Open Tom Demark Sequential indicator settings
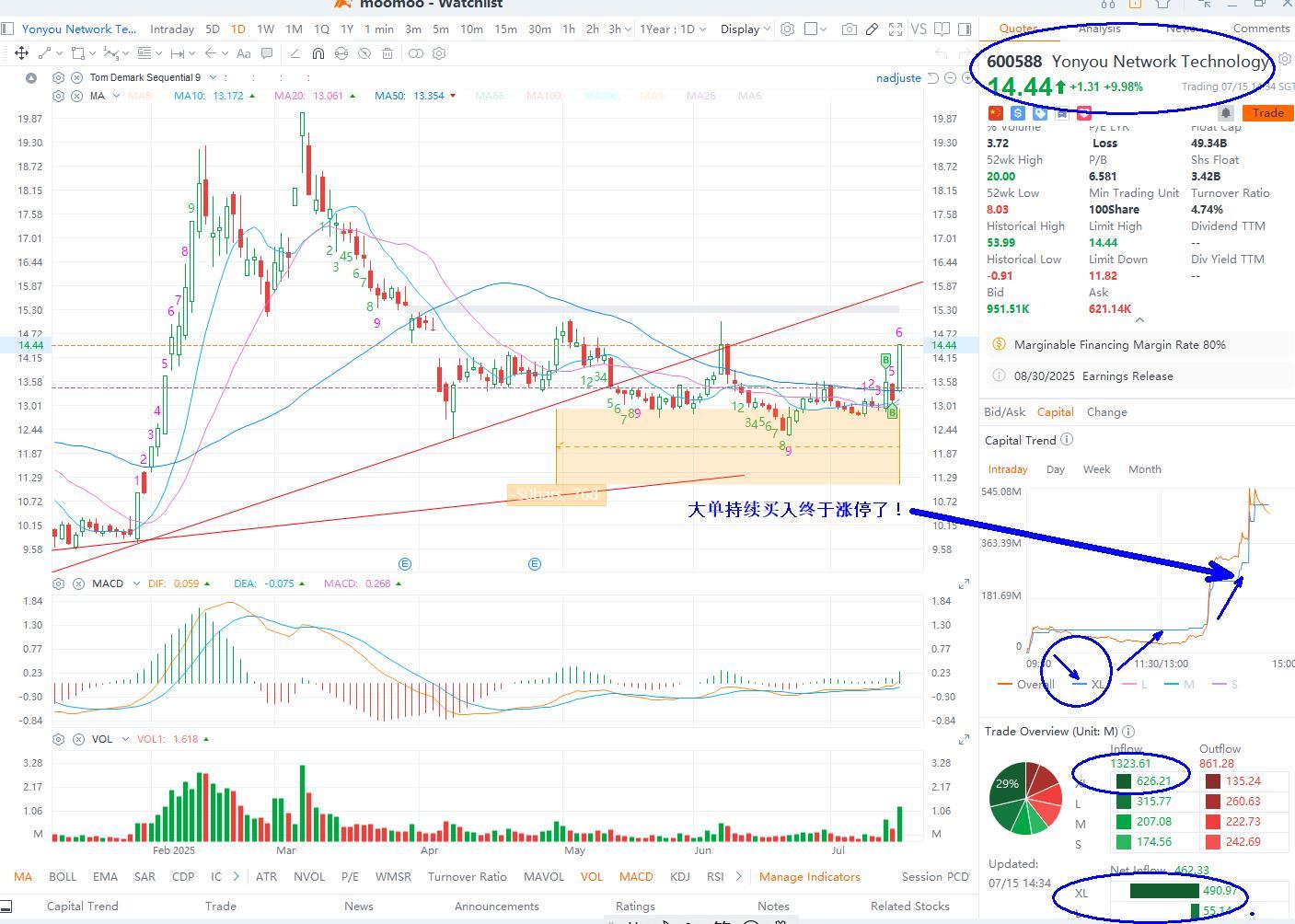1295x924 pixels. point(59,77)
